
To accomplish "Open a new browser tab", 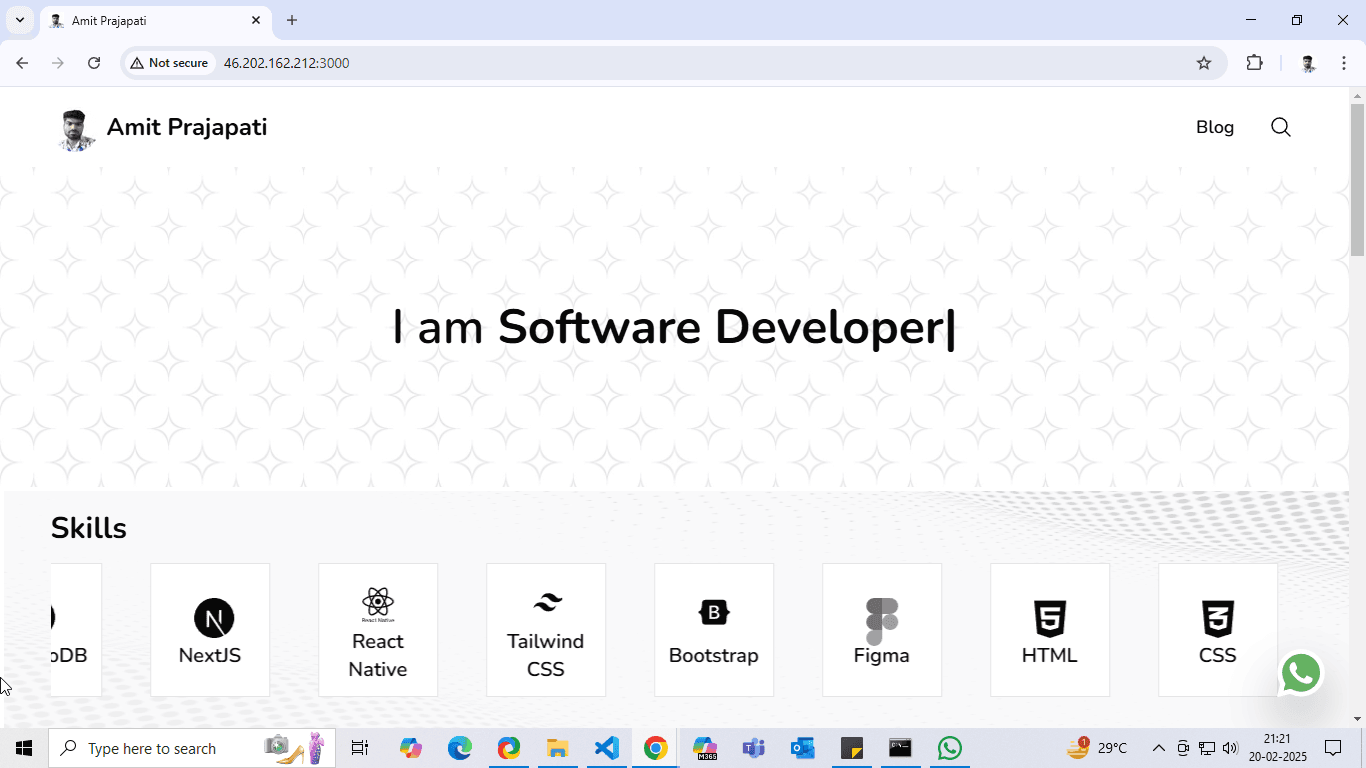I will (292, 20).
